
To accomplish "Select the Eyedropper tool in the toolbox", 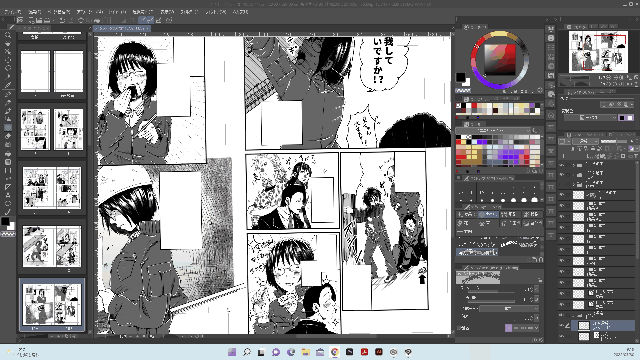I will 7,85.
